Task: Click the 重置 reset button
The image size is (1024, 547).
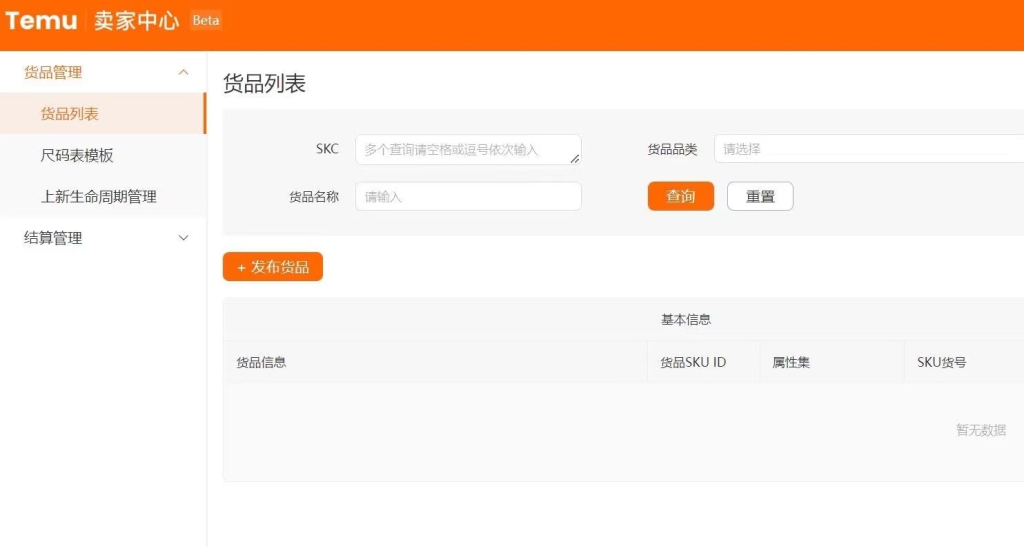Action: click(x=760, y=197)
